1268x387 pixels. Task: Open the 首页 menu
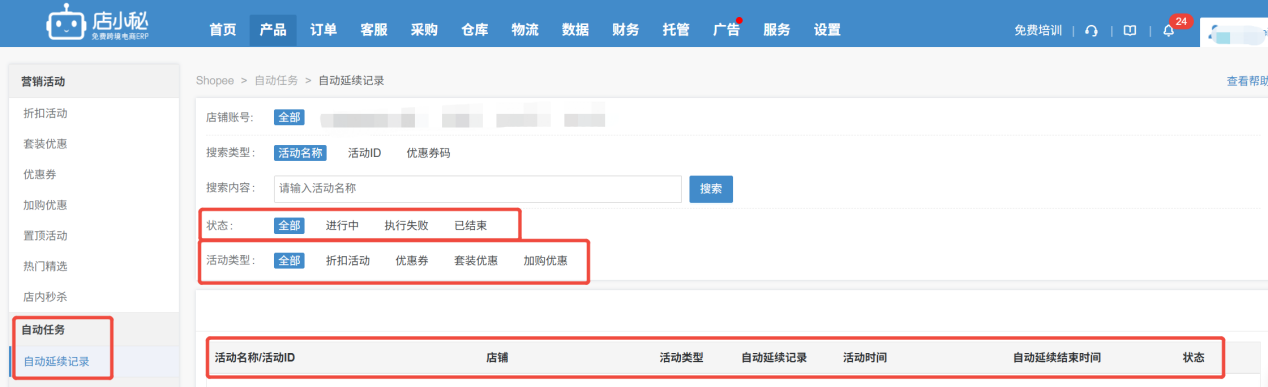click(x=223, y=30)
